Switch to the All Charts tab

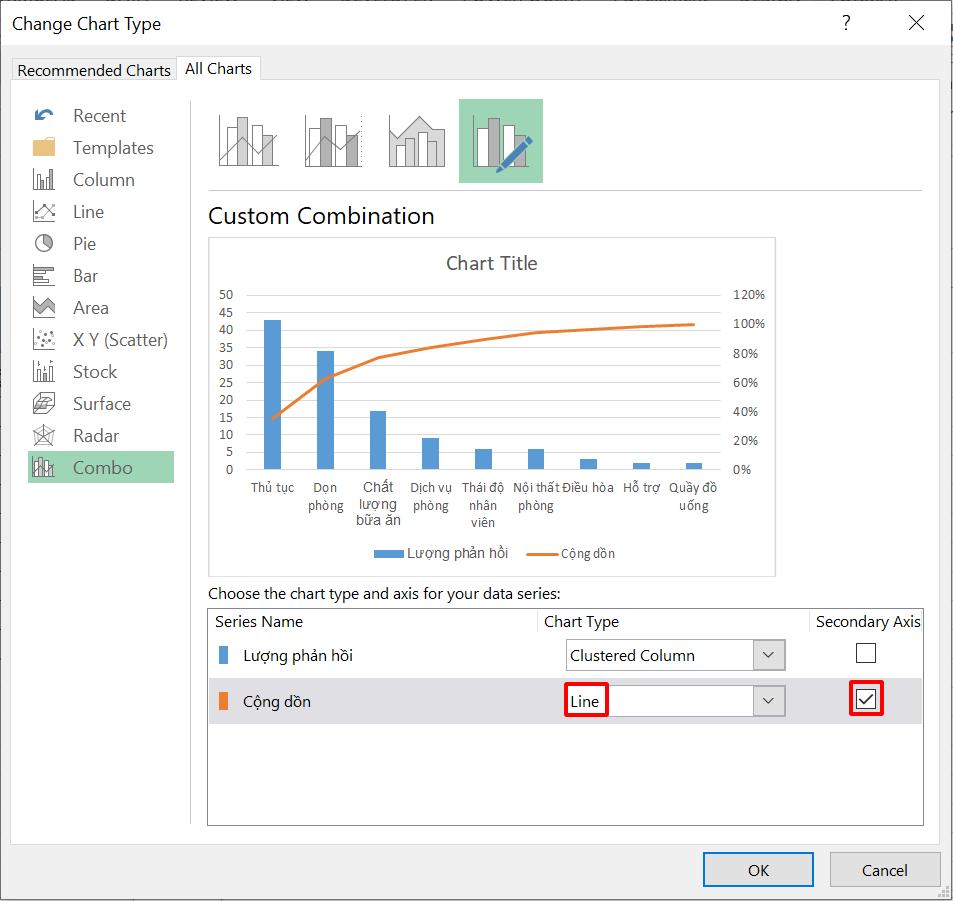tap(218, 68)
